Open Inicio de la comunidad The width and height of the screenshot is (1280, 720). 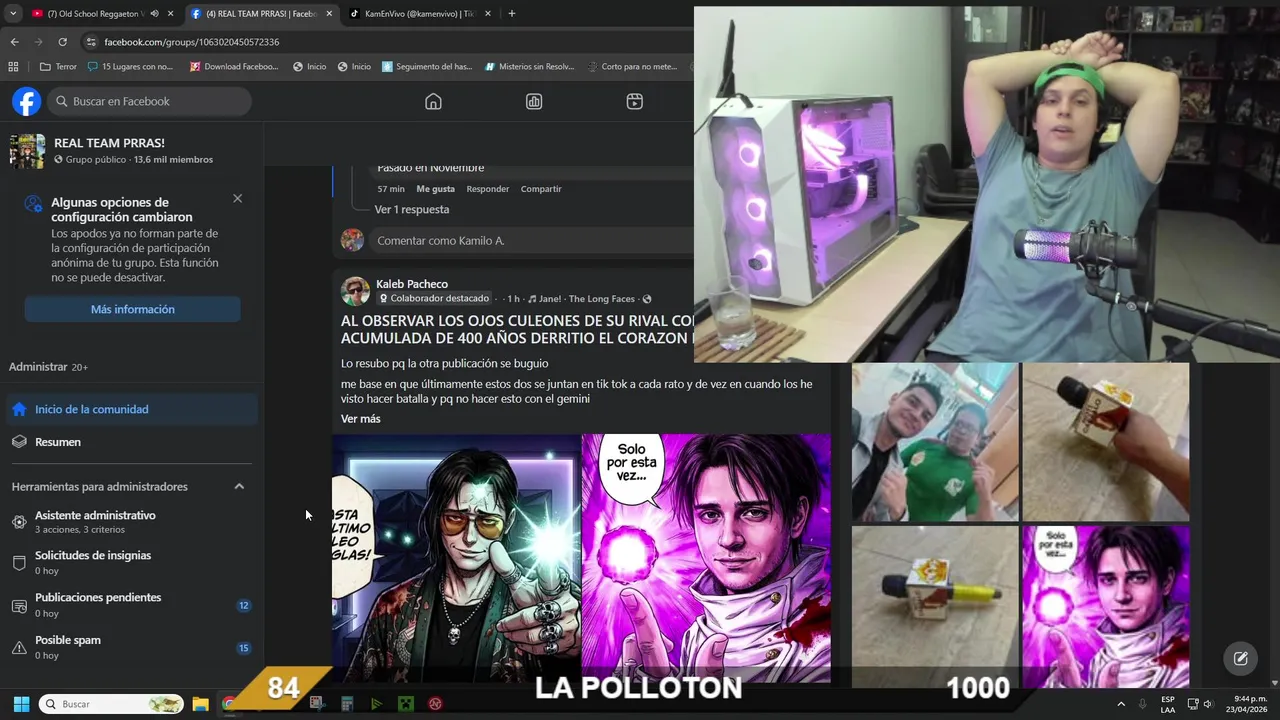point(132,409)
